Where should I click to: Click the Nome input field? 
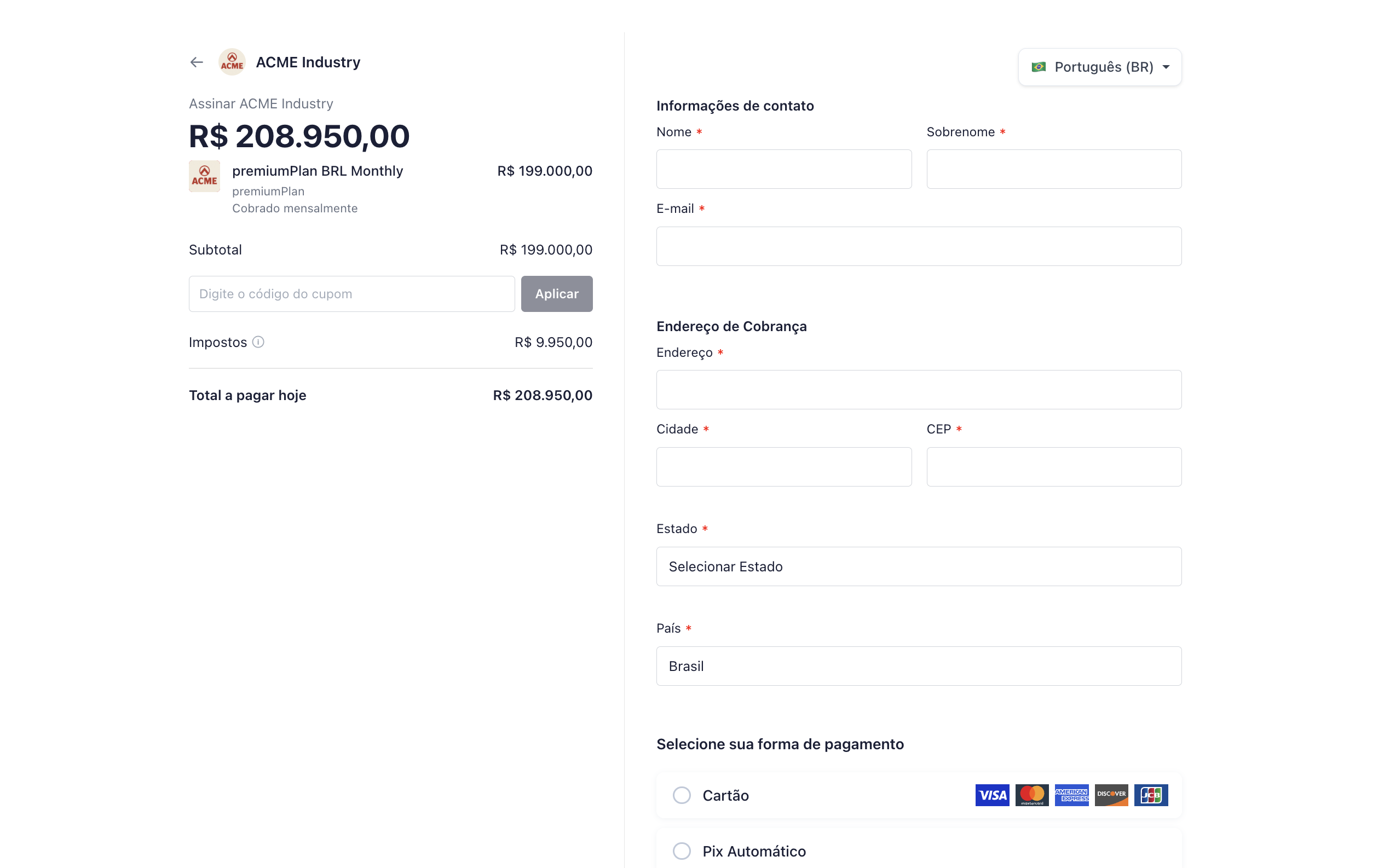(x=784, y=169)
